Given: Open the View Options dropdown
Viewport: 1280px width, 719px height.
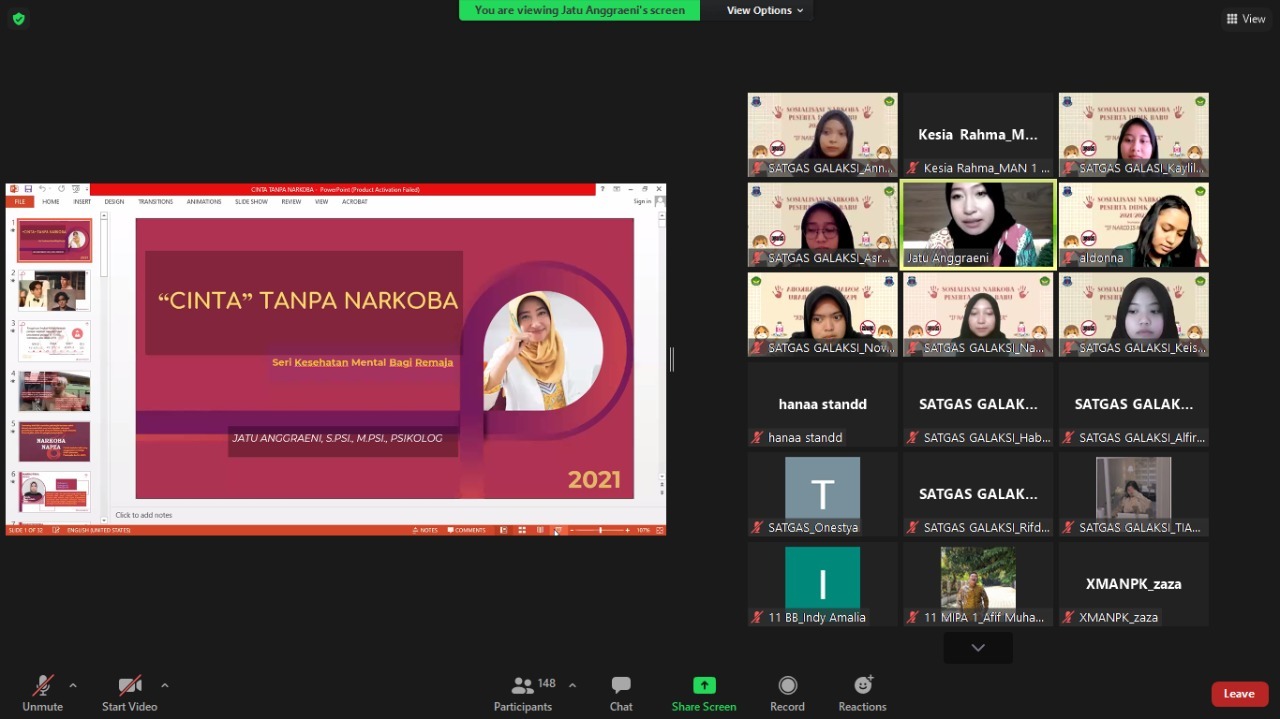Looking at the screenshot, I should click(x=765, y=10).
